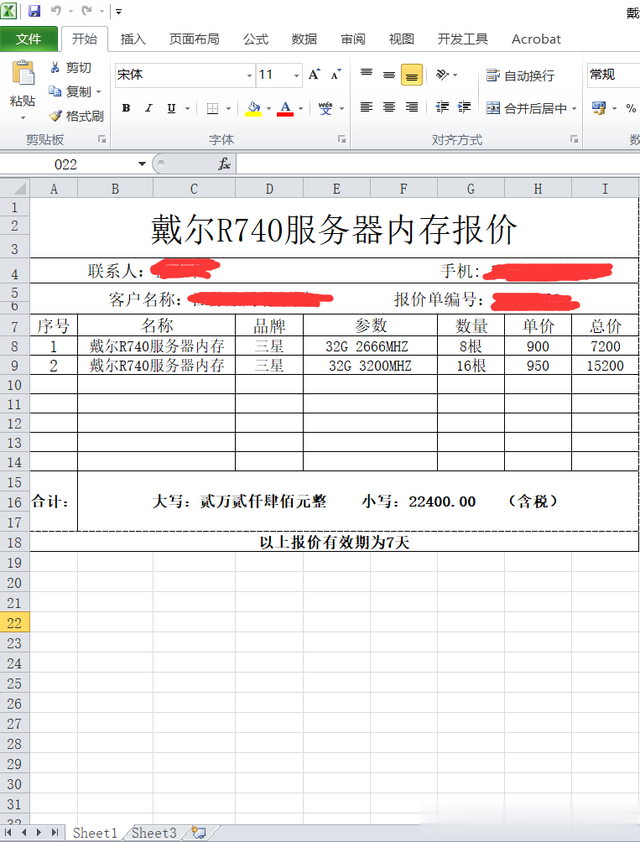Click the percent style icon

pos(631,108)
